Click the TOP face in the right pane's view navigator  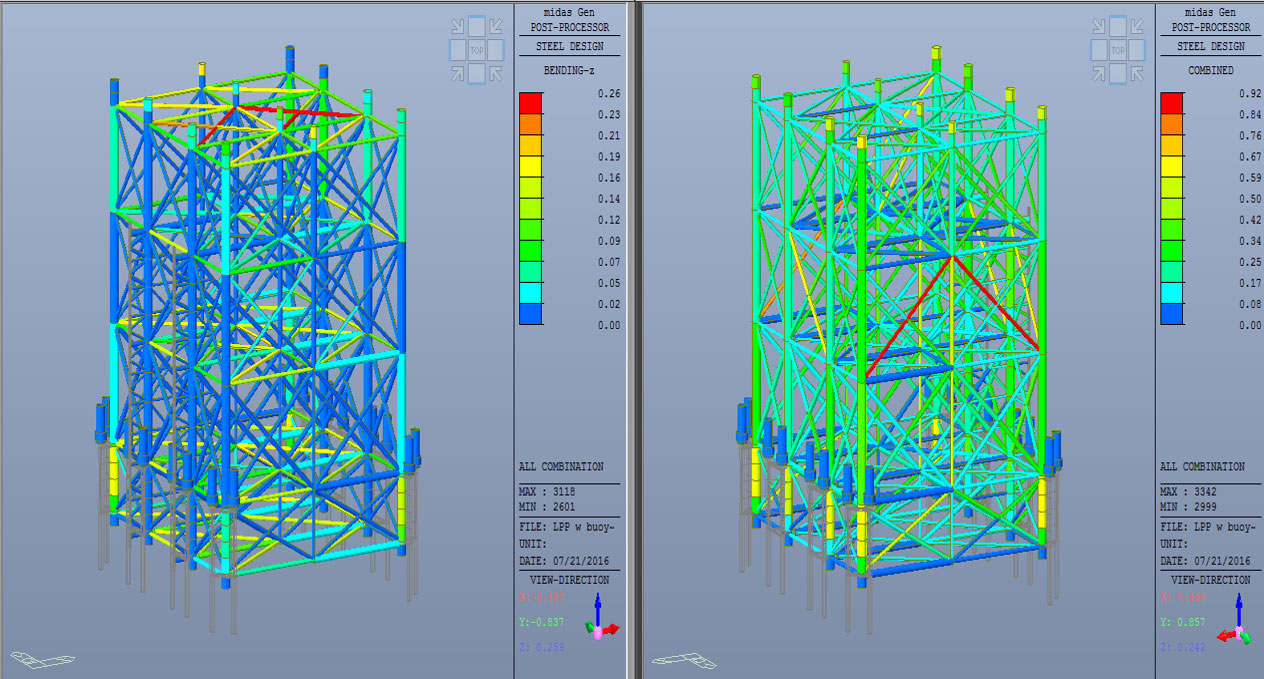1119,49
